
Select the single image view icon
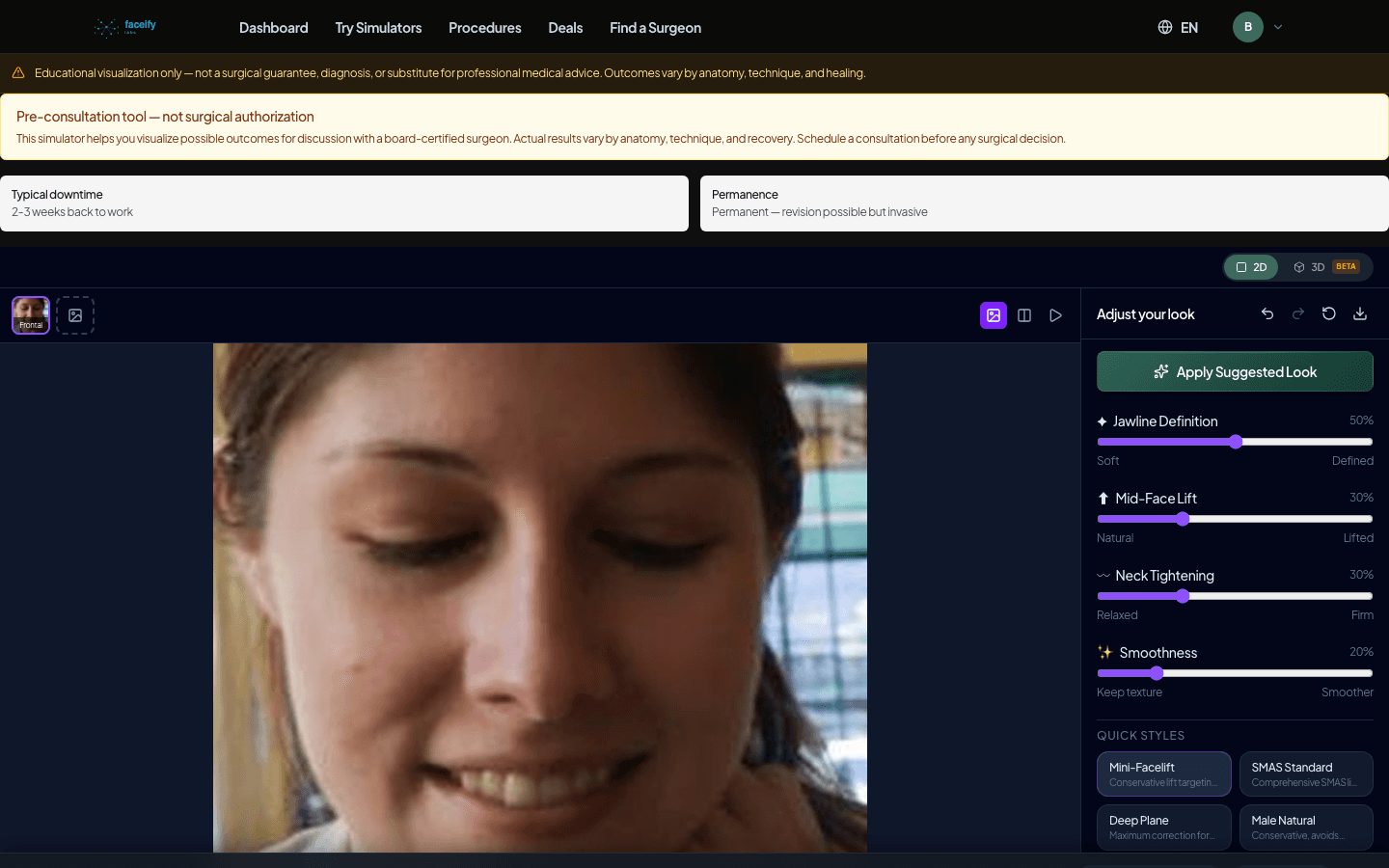[994, 315]
